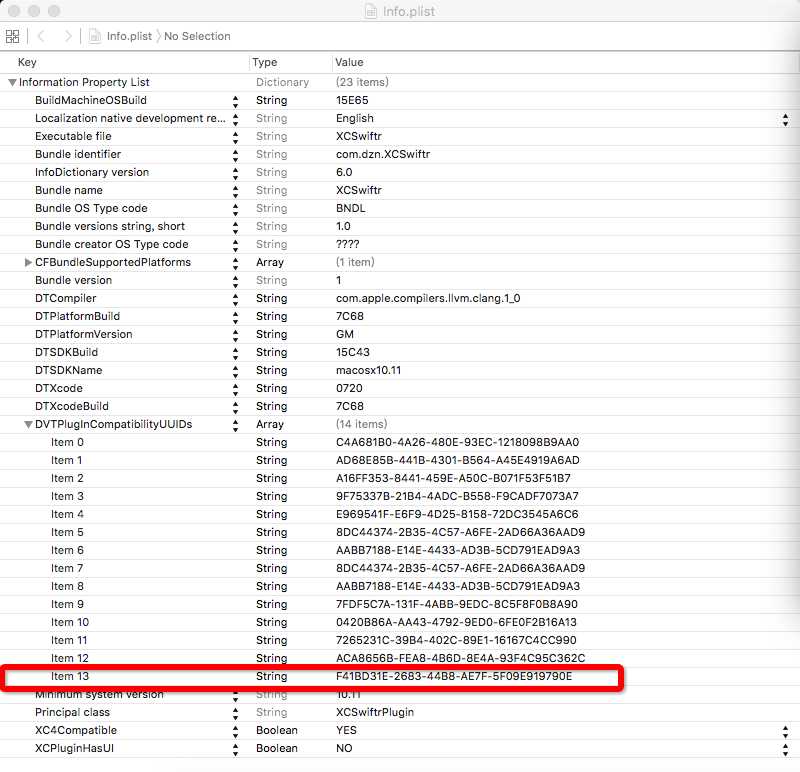
Task: Open the related items grid menu icon
Action: (x=12, y=36)
